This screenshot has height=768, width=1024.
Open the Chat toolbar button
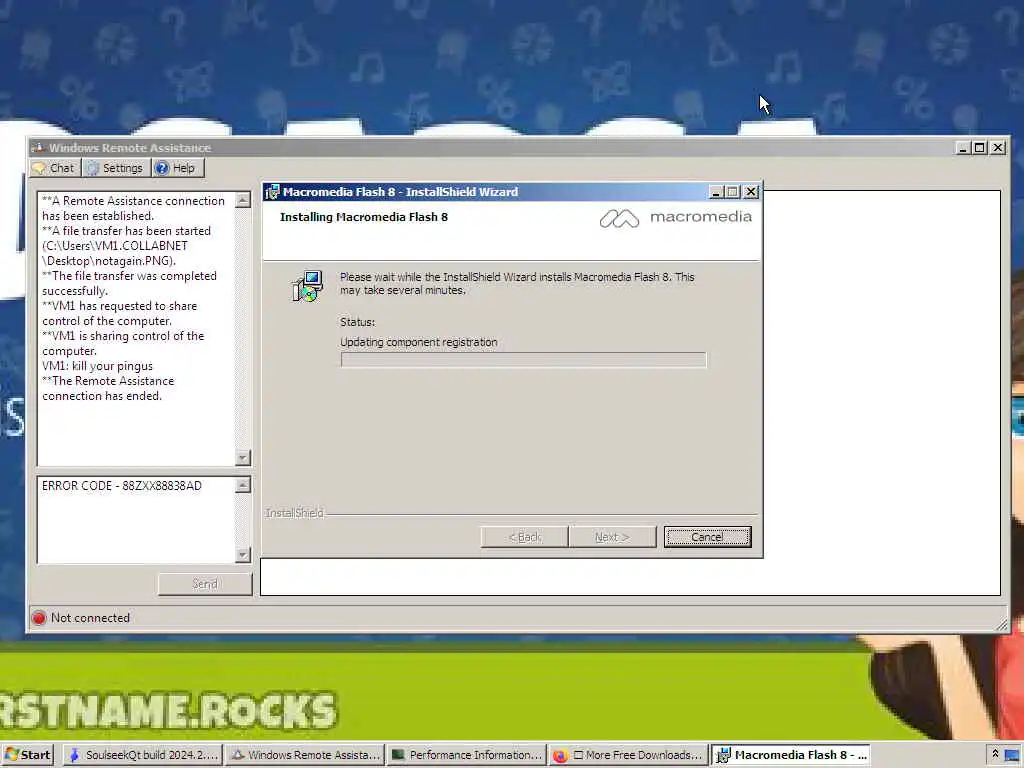tap(54, 168)
